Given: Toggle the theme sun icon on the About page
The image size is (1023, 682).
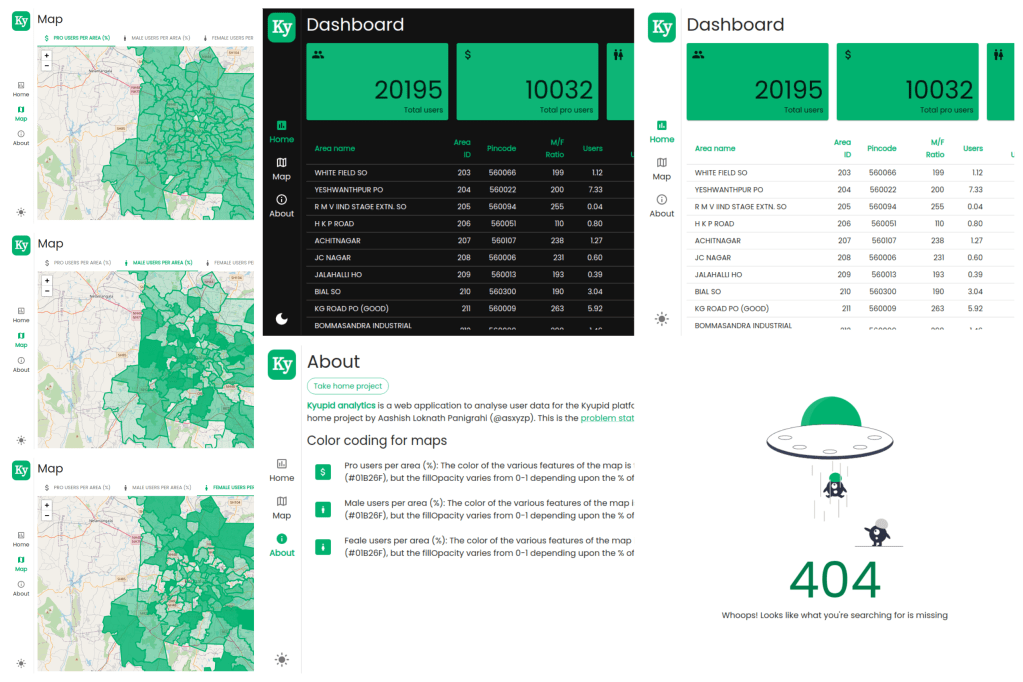Looking at the screenshot, I should pyautogui.click(x=282, y=659).
